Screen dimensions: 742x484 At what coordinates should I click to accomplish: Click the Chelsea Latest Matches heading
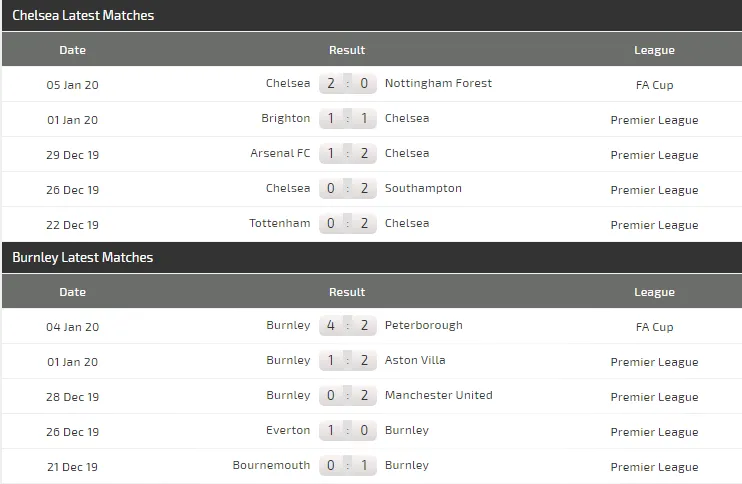tap(83, 16)
